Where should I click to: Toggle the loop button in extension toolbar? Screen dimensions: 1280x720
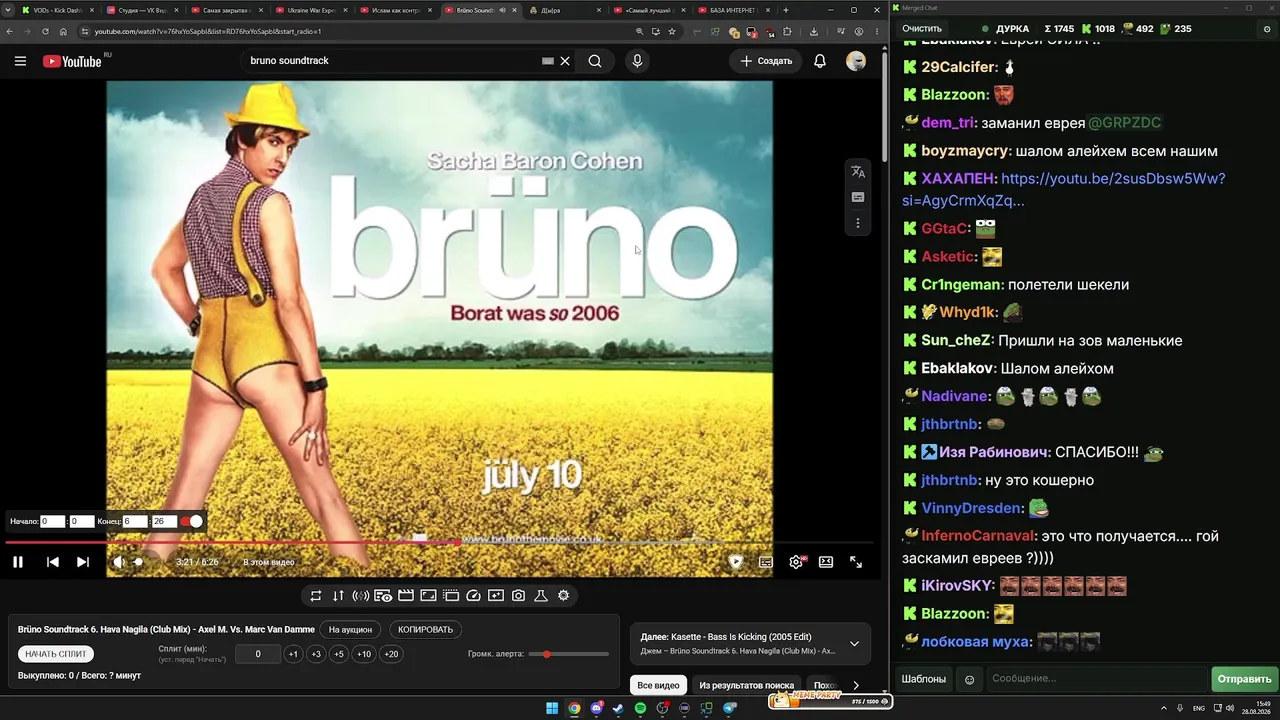point(316,595)
